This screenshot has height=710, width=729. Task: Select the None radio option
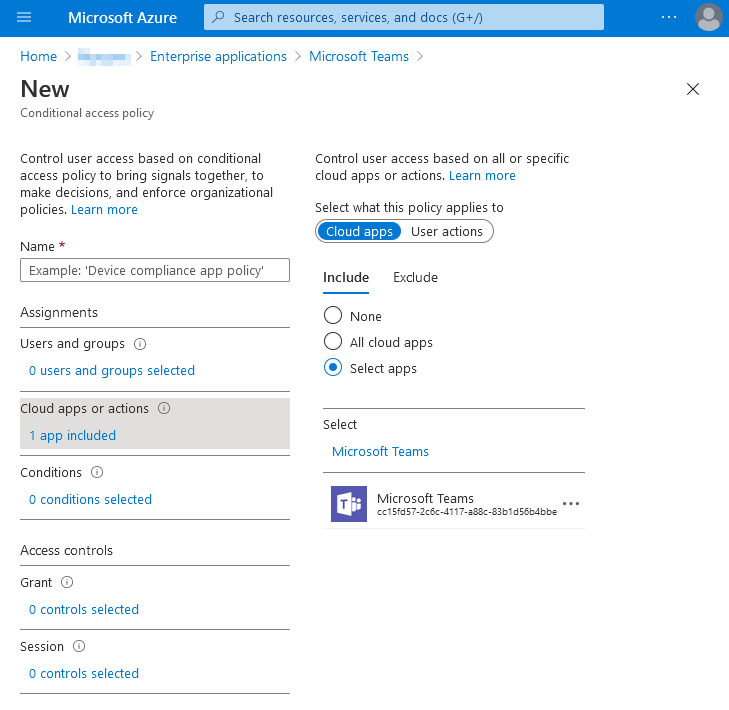pyautogui.click(x=333, y=316)
